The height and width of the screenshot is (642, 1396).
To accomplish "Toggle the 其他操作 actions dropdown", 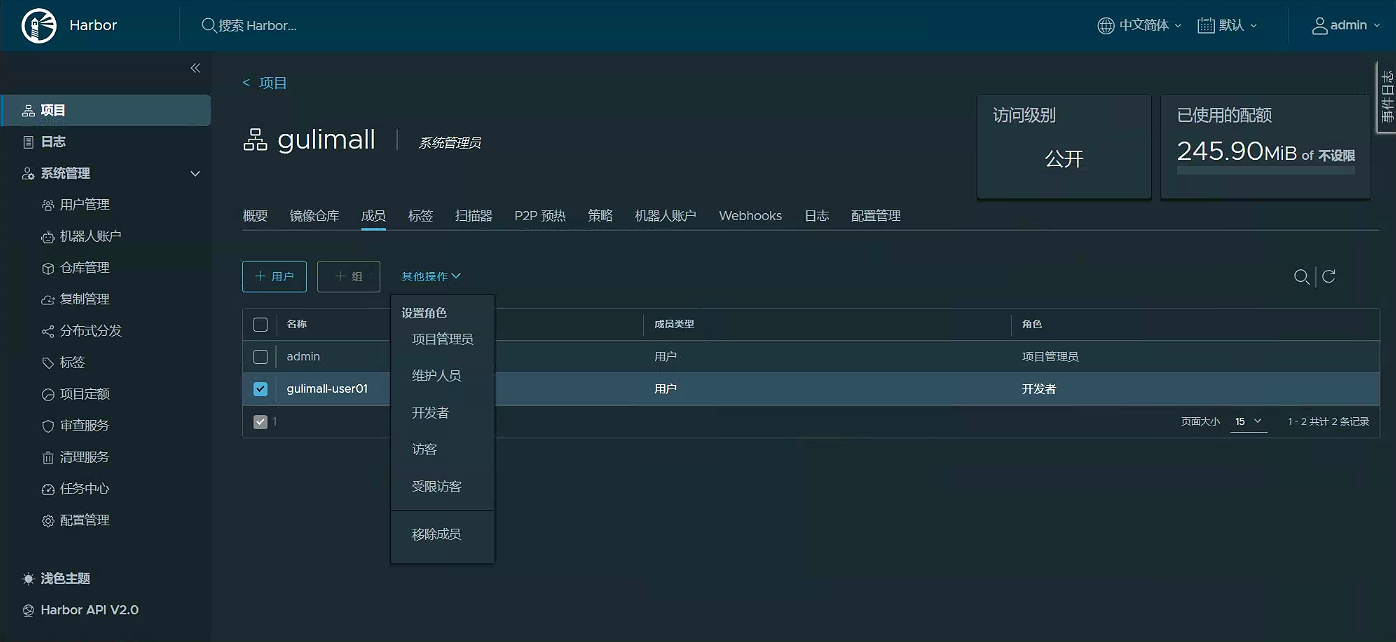I will coord(431,276).
